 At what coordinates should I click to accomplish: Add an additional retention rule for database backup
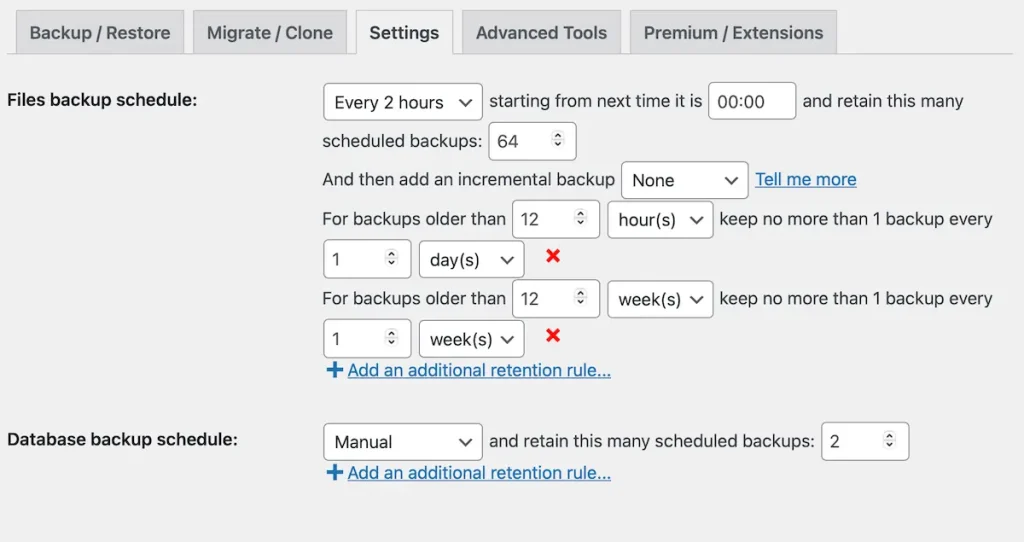tap(479, 473)
